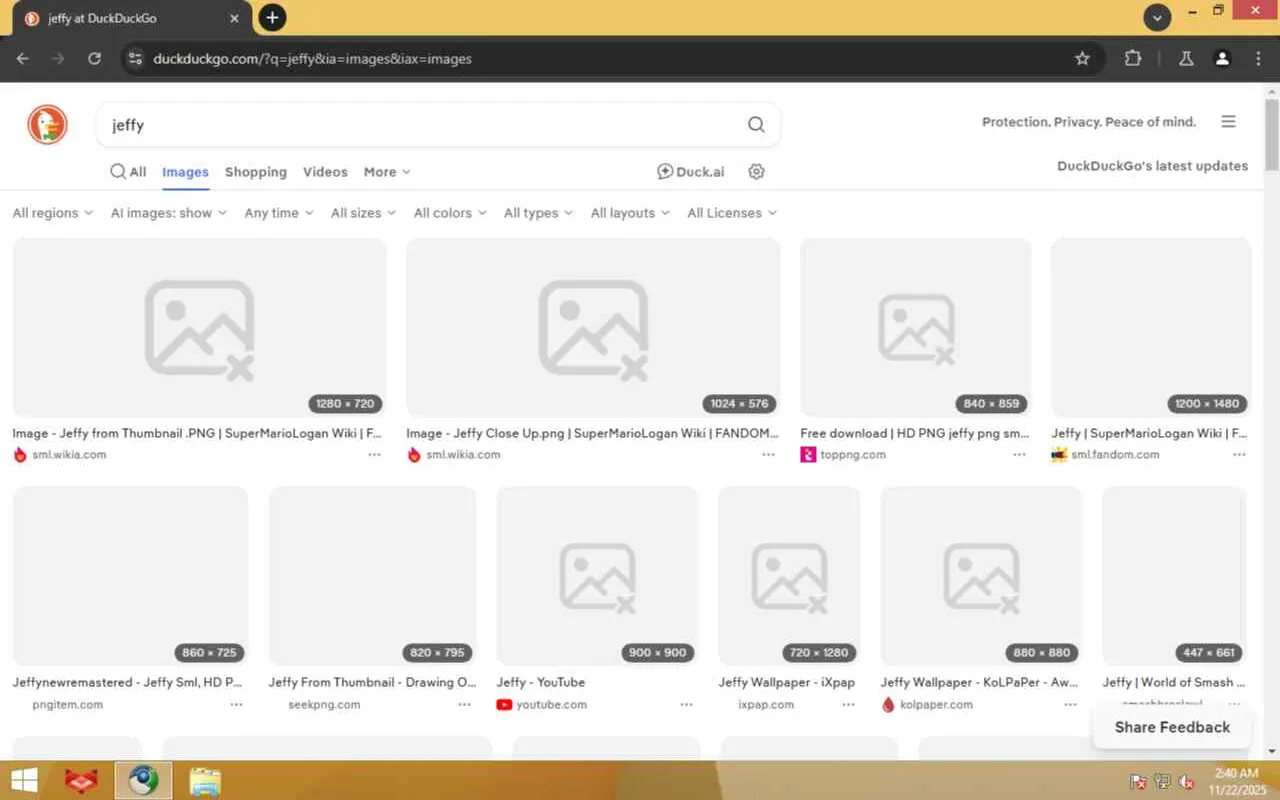Open the 1024 × 576 image thumbnail
Image resolution: width=1280 pixels, height=800 pixels.
click(593, 328)
